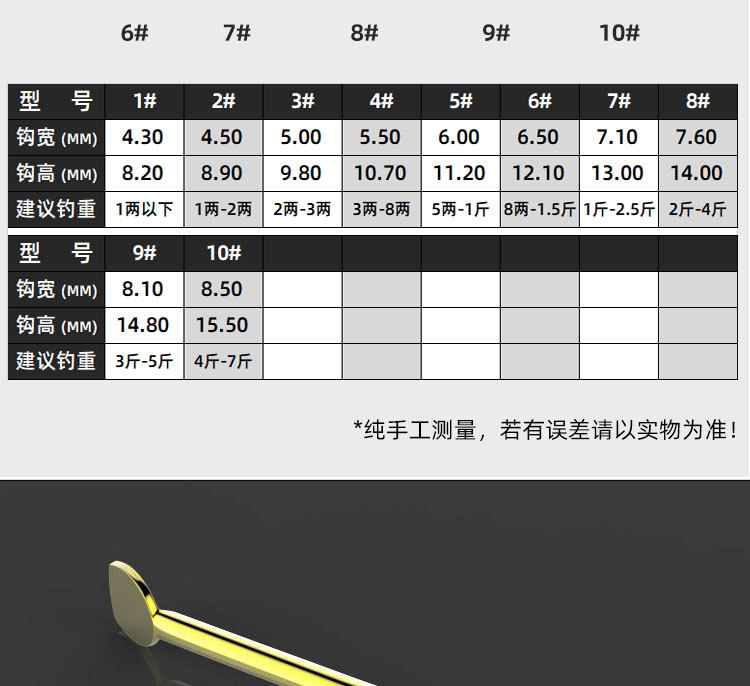The image size is (750, 686).
Task: Click the 7.60 width cell
Action: coord(698,137)
